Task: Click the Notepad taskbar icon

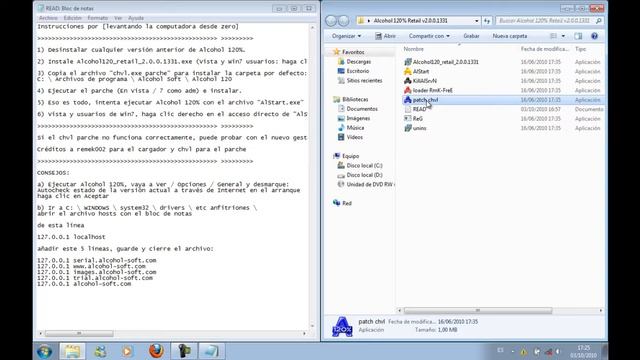Action: click(211, 351)
